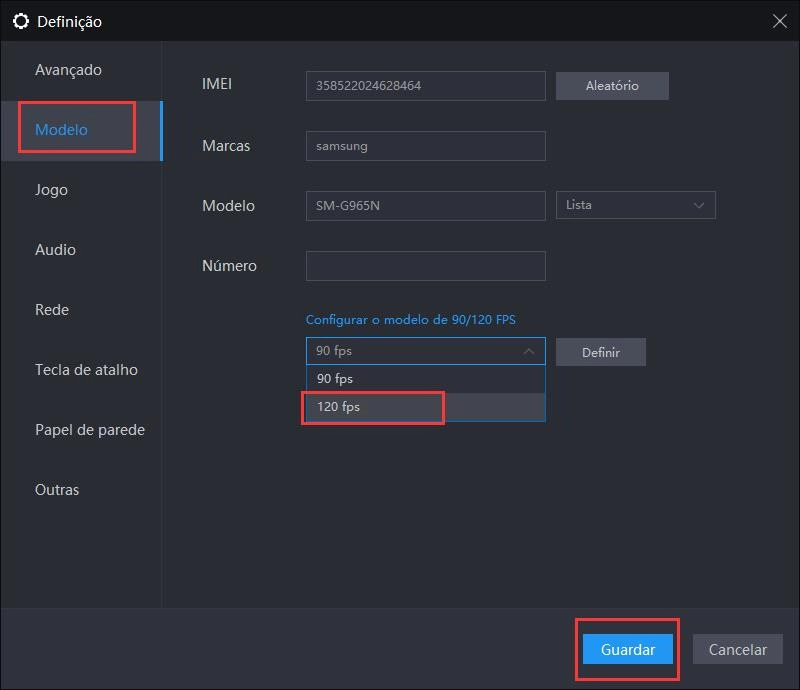Collapse the 90 fps dropdown box
Viewport: 800px width, 690px height.
click(425, 351)
